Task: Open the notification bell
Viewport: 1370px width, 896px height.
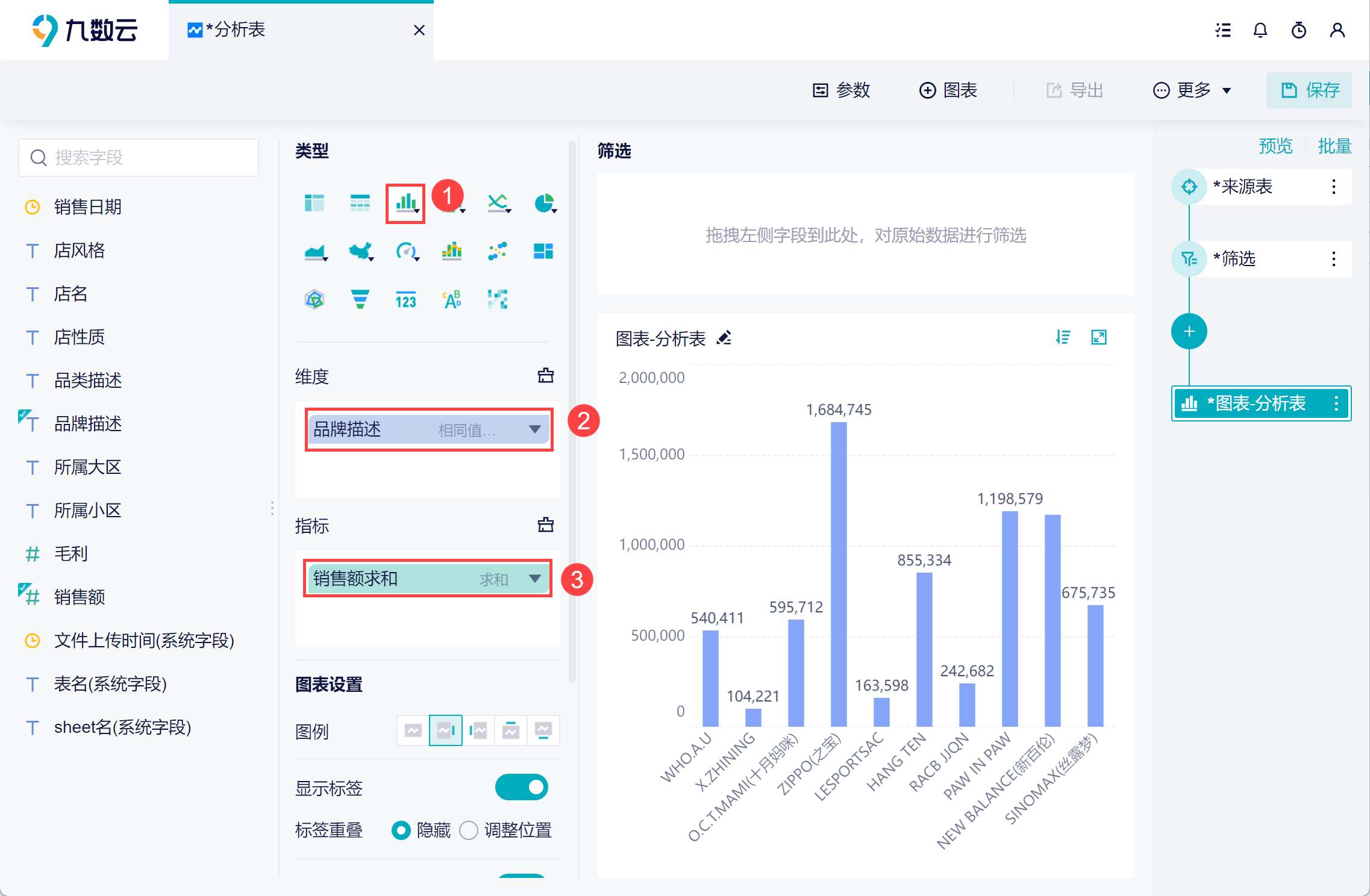Action: [1260, 30]
